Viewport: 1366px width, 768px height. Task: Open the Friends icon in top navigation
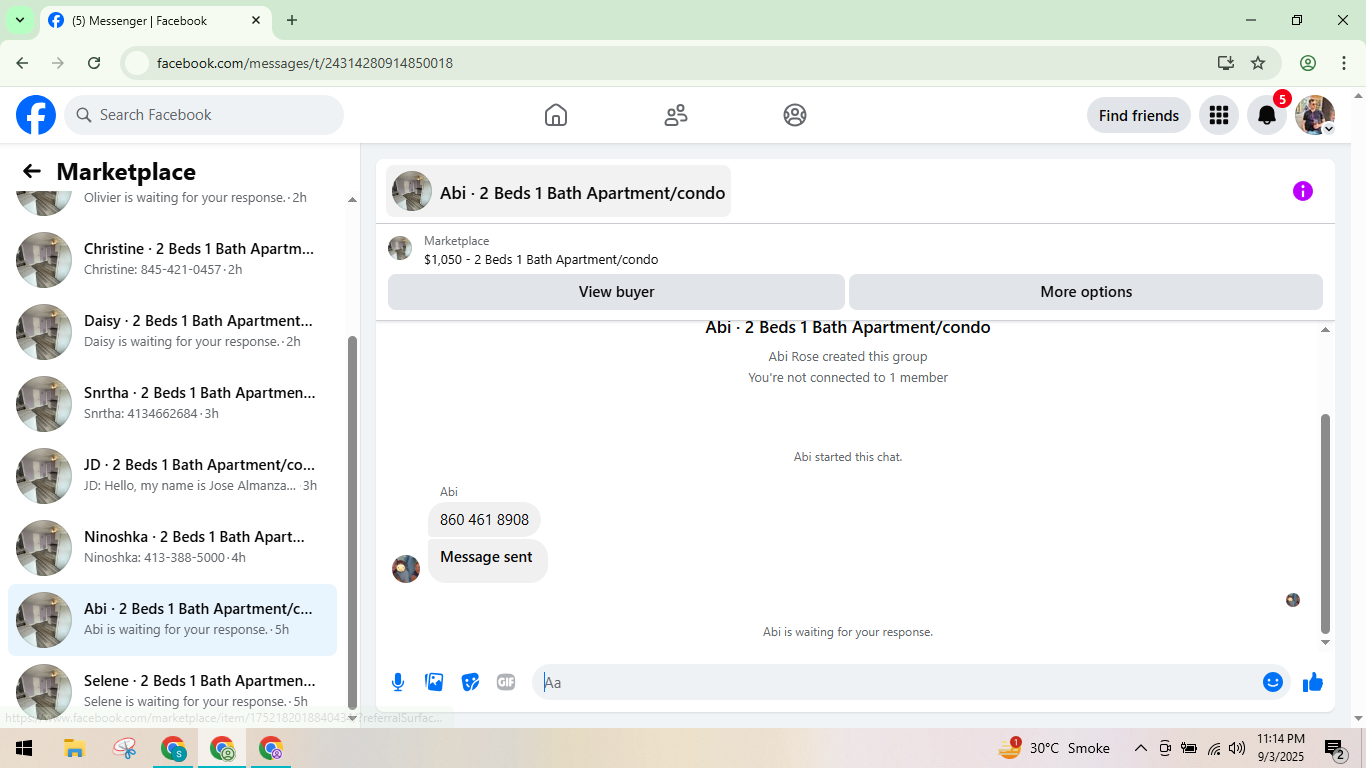pyautogui.click(x=676, y=115)
